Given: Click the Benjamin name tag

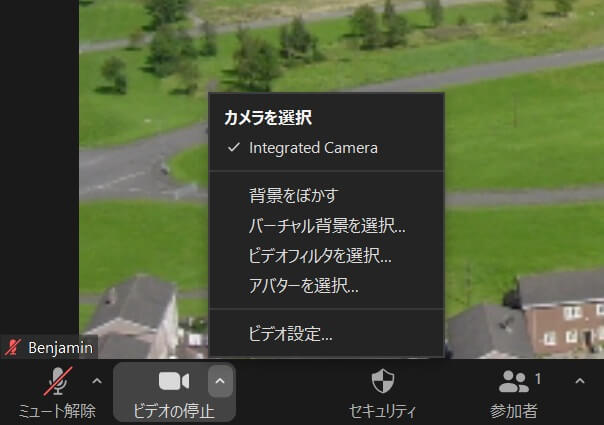Looking at the screenshot, I should pyautogui.click(x=60, y=348).
